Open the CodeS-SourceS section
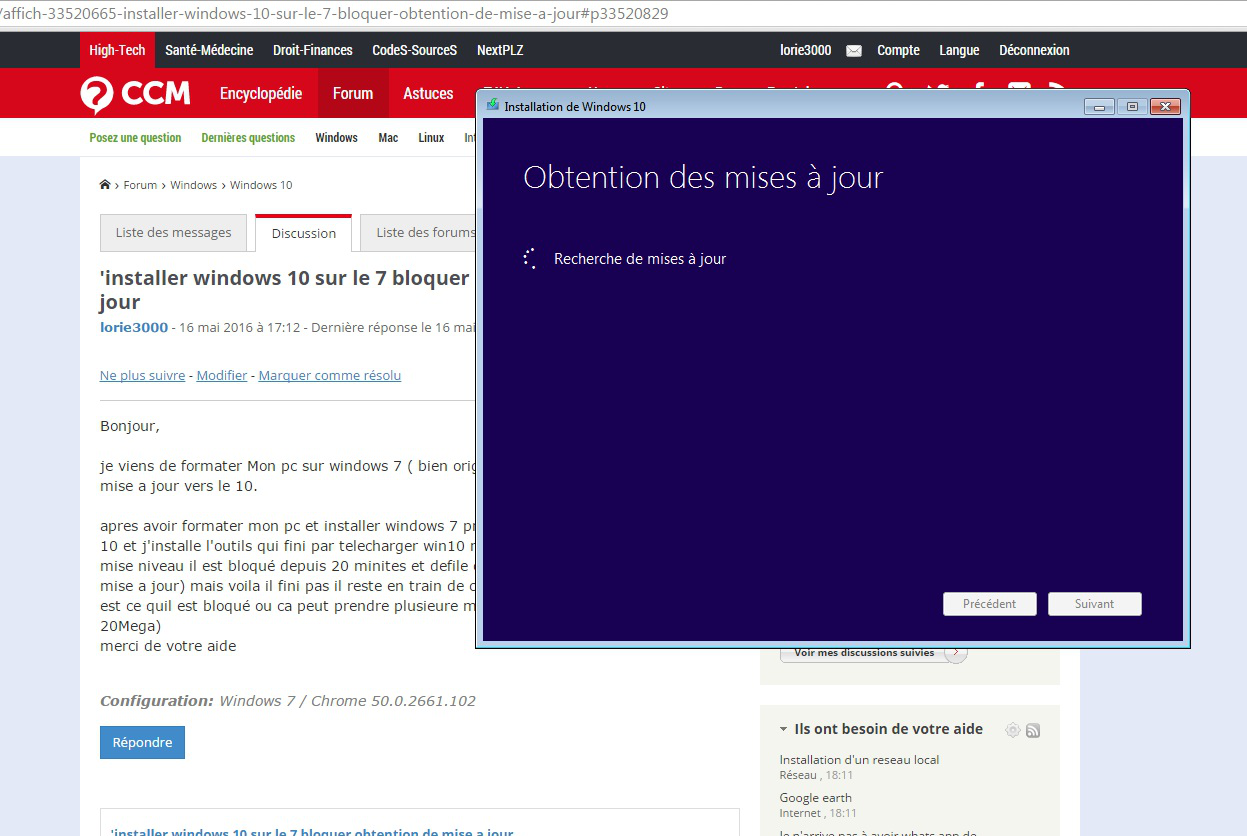This screenshot has height=836, width=1247. pos(414,50)
